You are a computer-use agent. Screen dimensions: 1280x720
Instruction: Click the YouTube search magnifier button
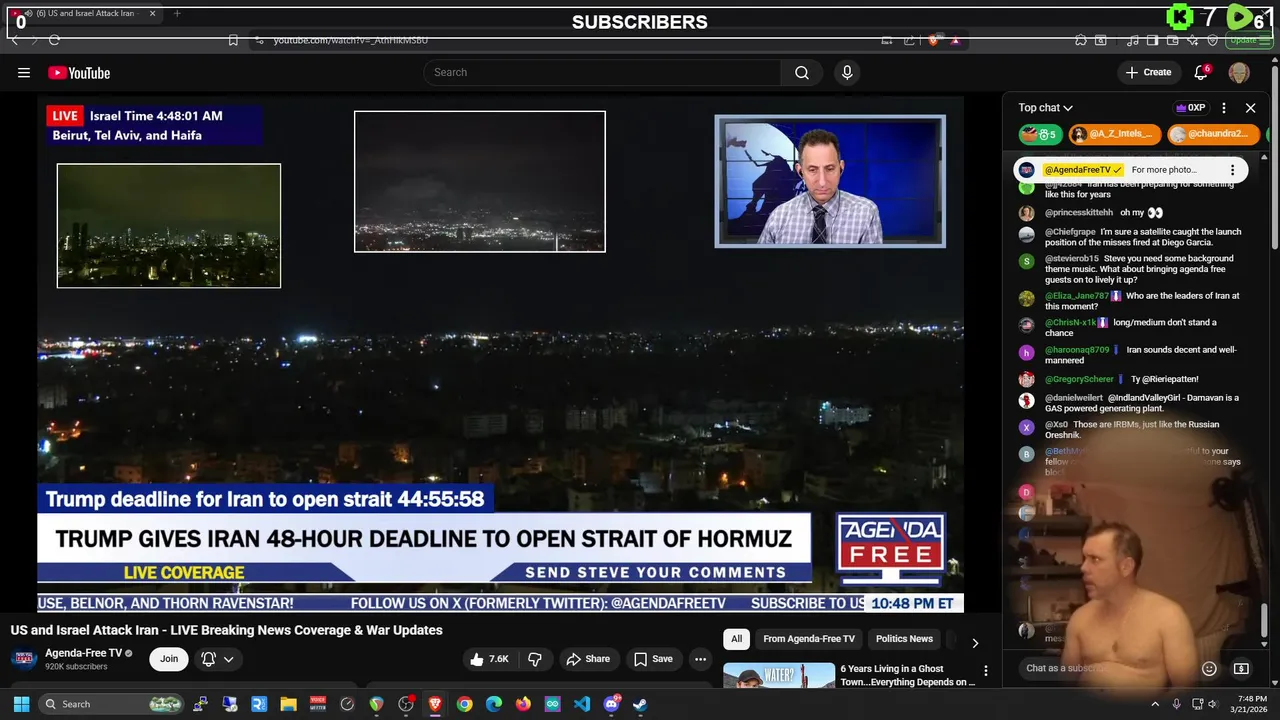coord(802,72)
